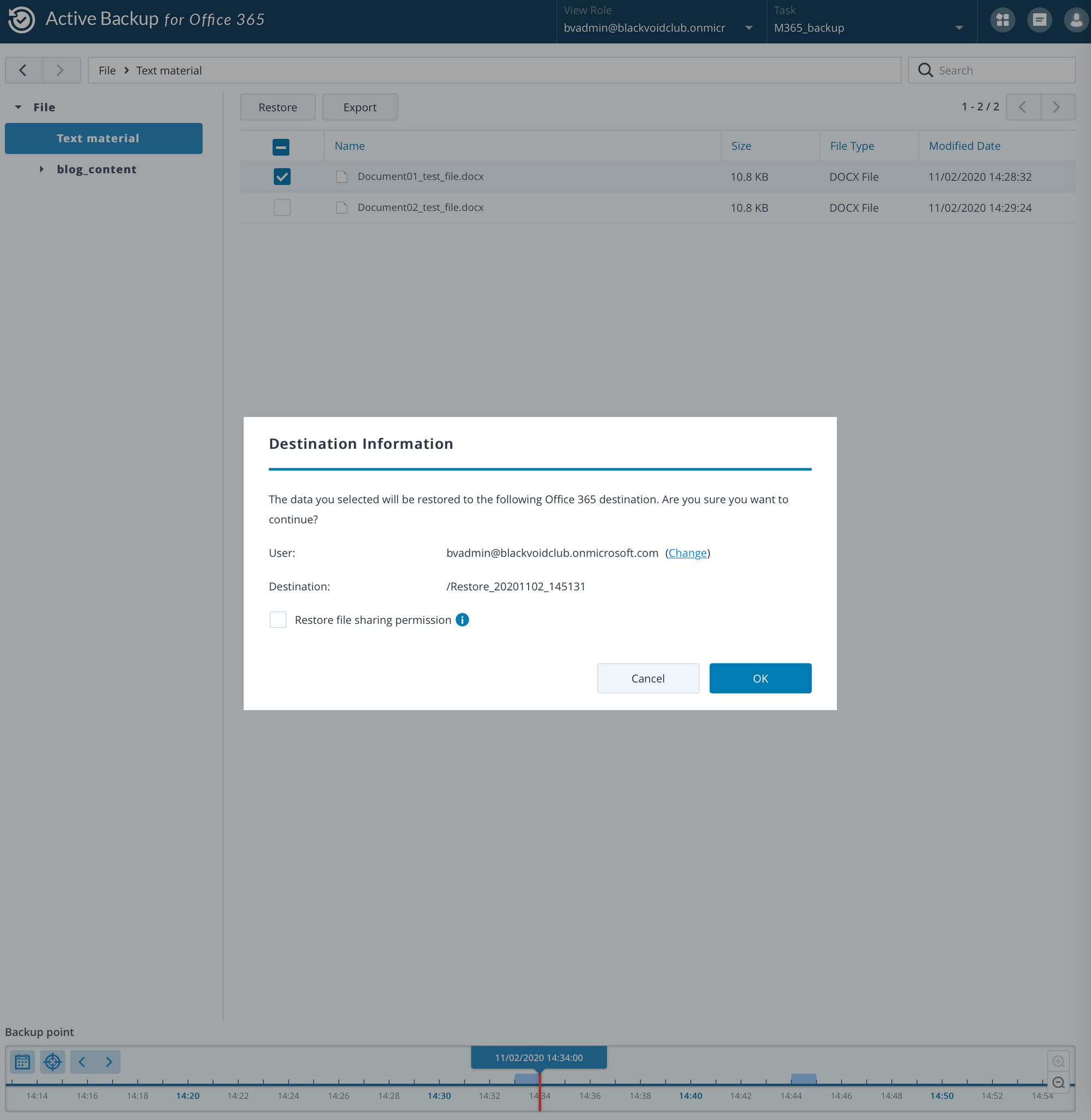Click the 11/02/2020 14:29:24 date cell
This screenshot has height=1120, width=1091.
pyautogui.click(x=980, y=207)
